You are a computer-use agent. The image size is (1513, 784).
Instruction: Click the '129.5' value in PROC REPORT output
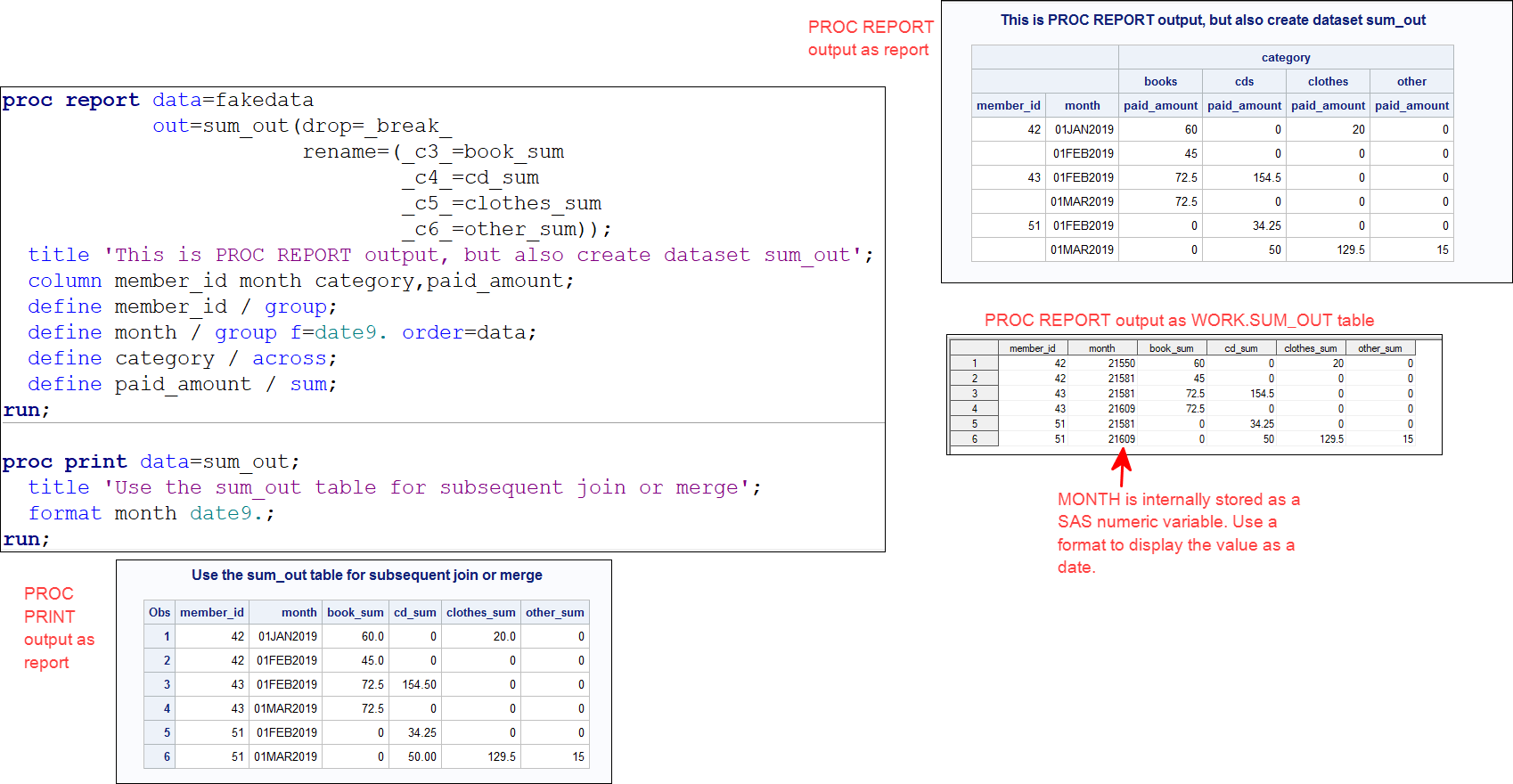1351,249
